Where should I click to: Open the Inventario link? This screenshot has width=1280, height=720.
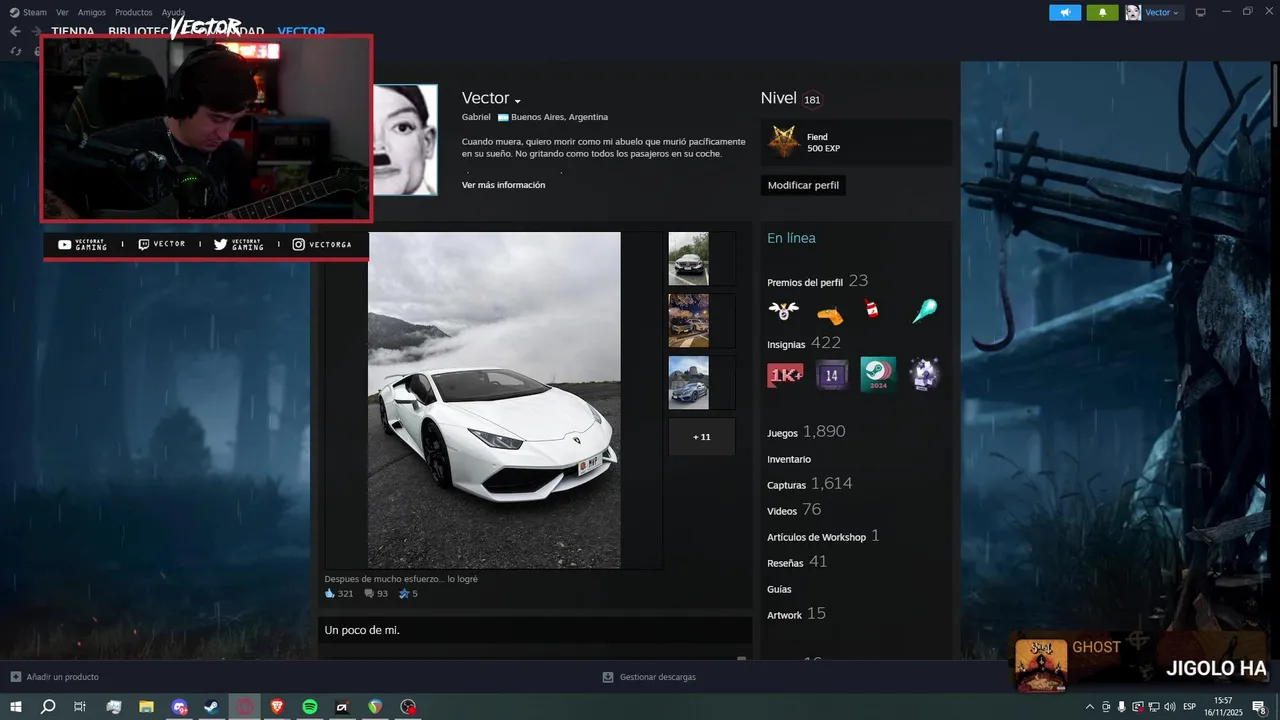click(x=789, y=459)
